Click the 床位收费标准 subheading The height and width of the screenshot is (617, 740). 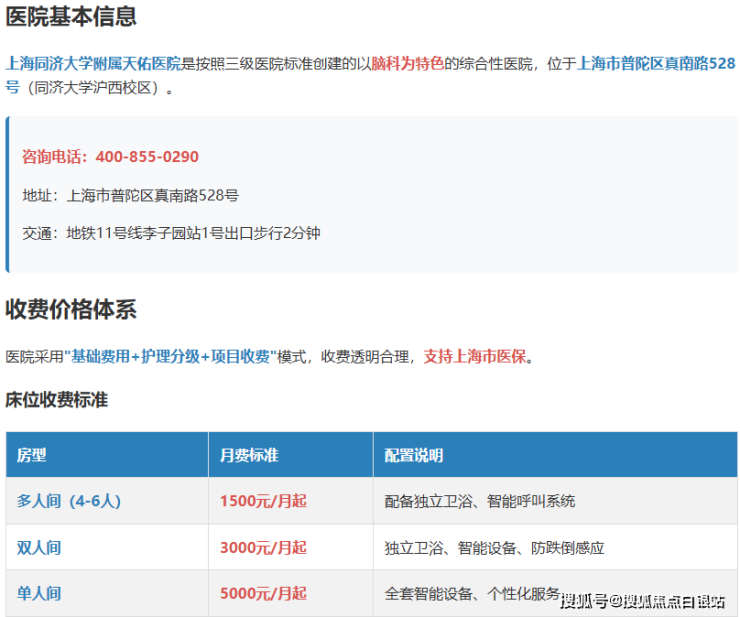pos(57,400)
